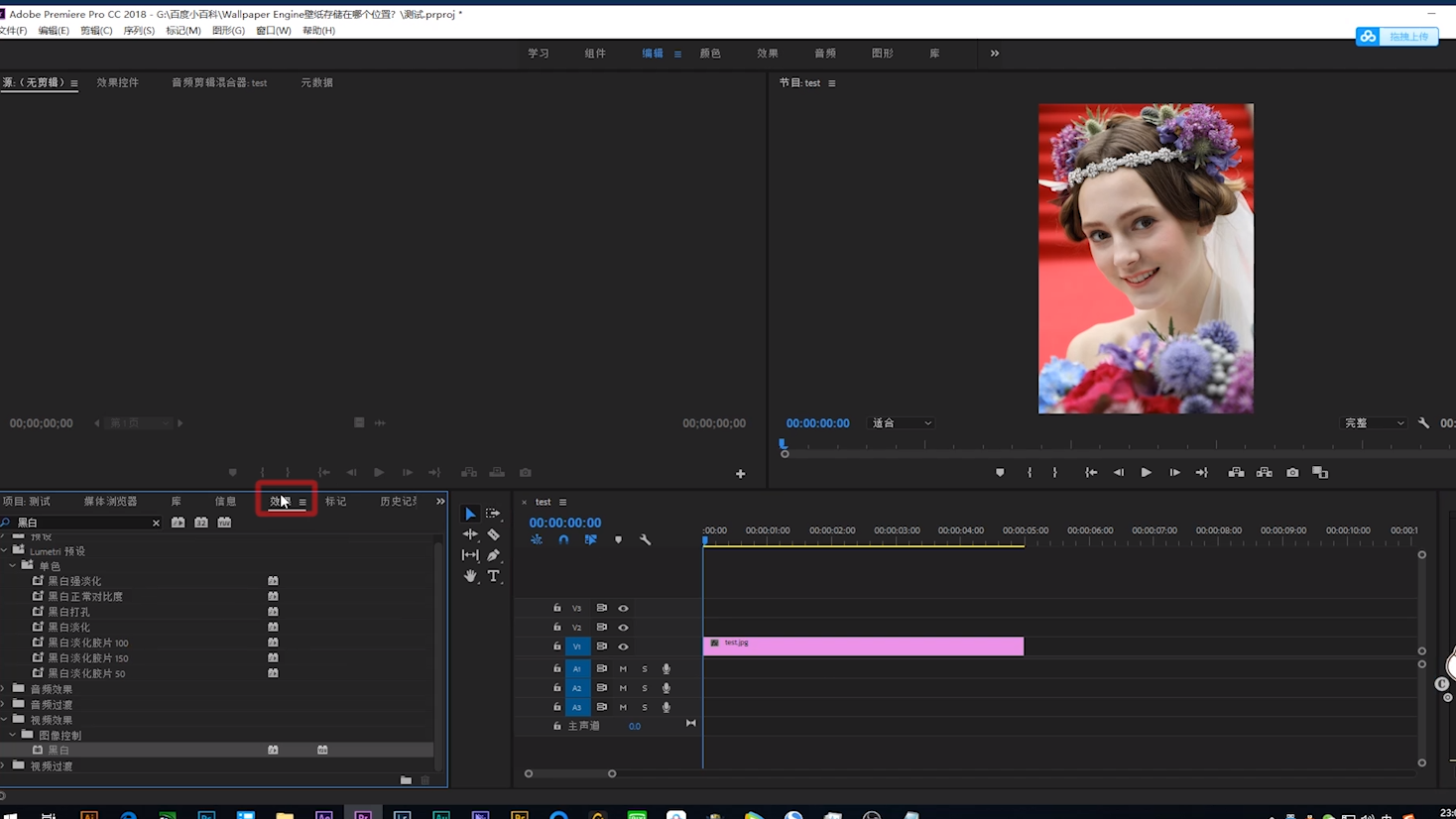Mute audio track A1
The image size is (1456, 819).
[623, 669]
